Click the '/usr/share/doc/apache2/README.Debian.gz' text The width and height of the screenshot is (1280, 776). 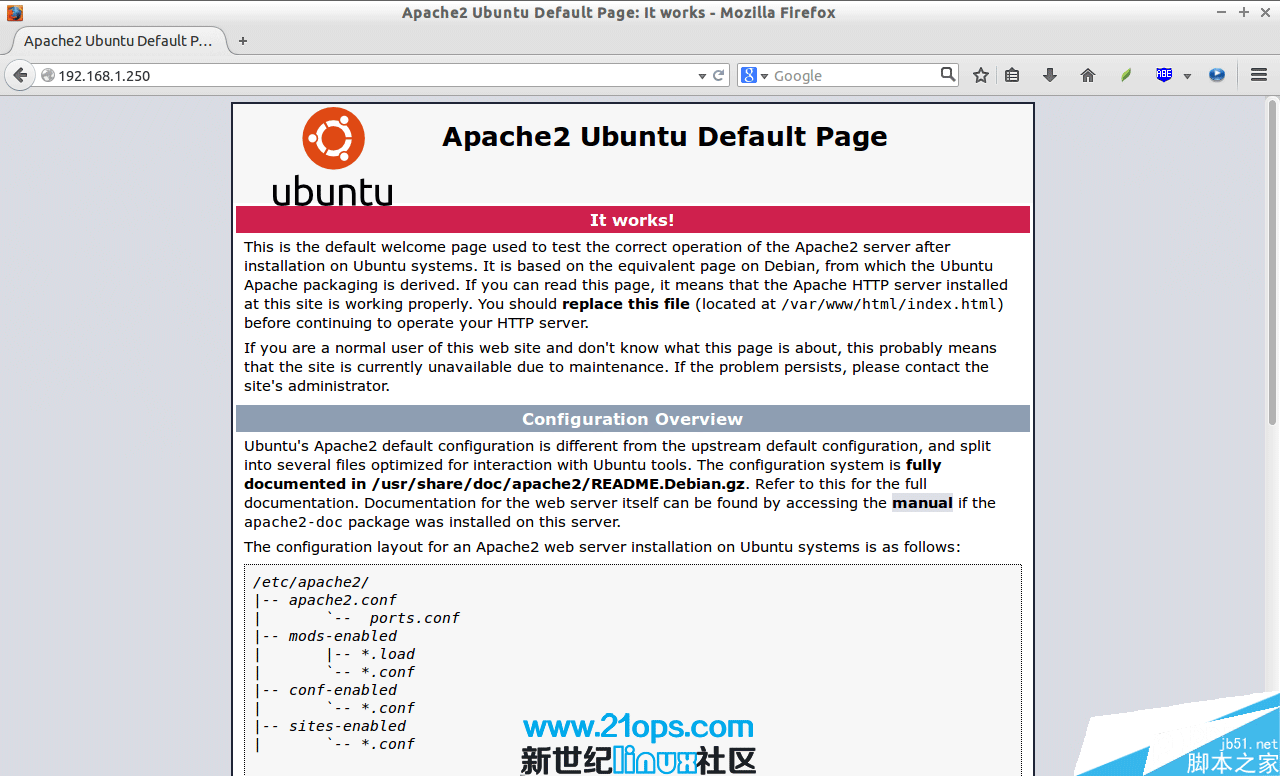click(559, 484)
